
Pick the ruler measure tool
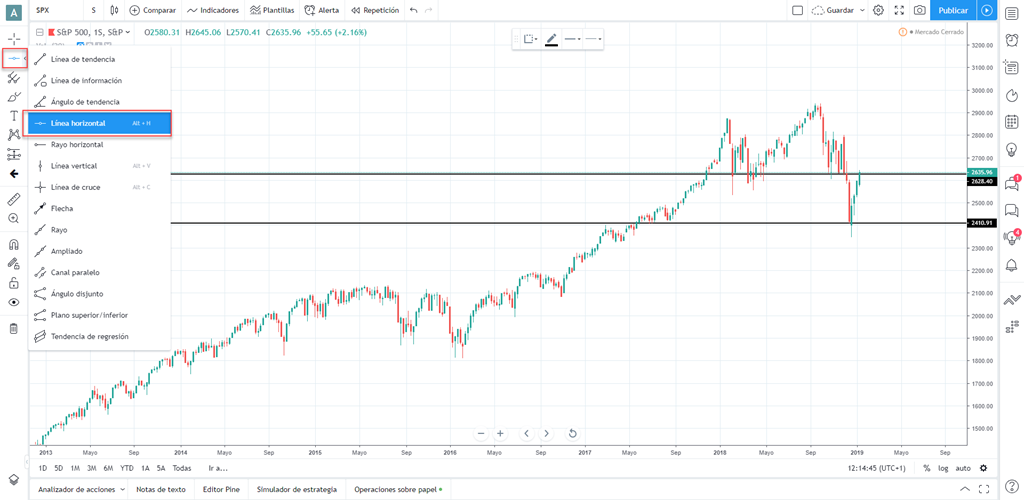coord(14,199)
